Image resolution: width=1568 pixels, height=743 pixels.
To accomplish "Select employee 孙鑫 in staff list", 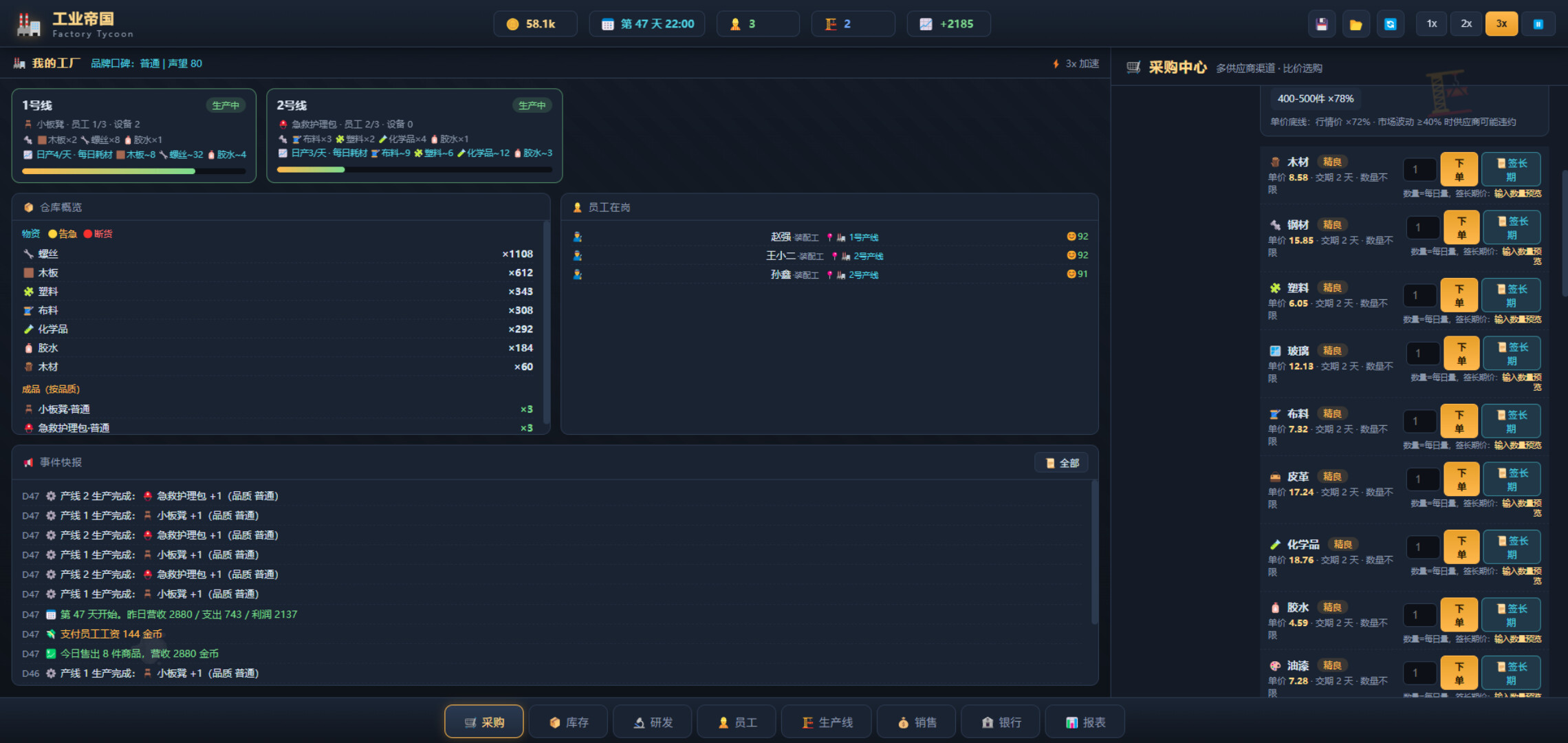I will coord(829,274).
